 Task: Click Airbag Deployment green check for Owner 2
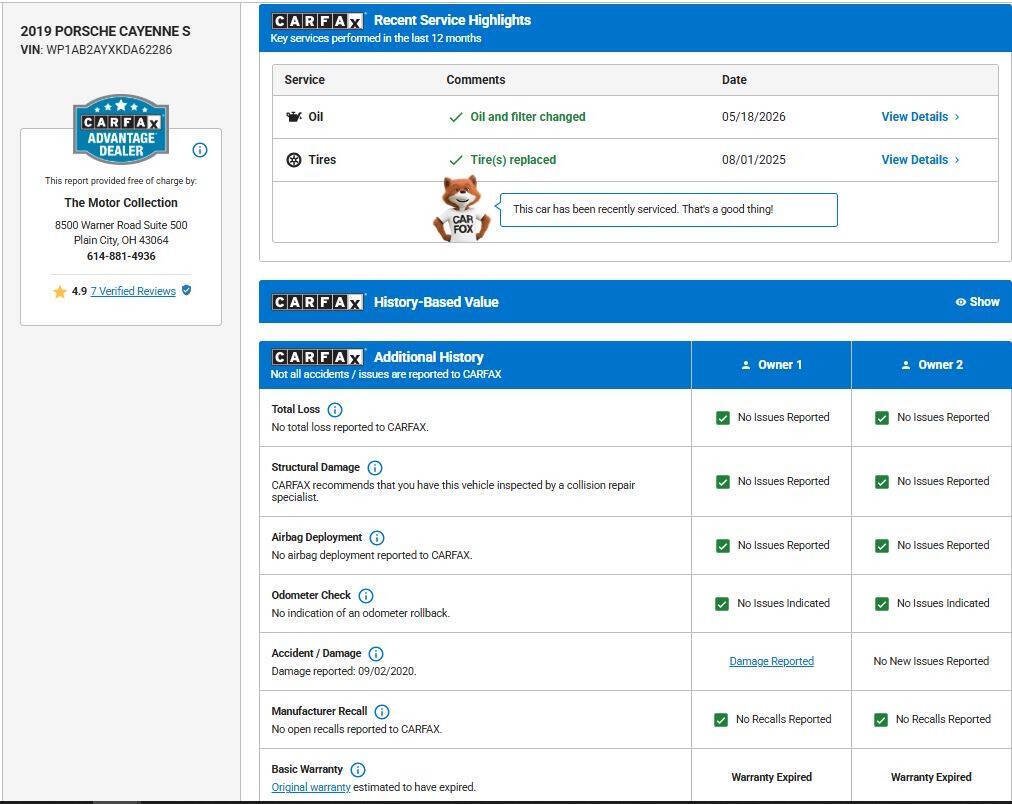882,546
